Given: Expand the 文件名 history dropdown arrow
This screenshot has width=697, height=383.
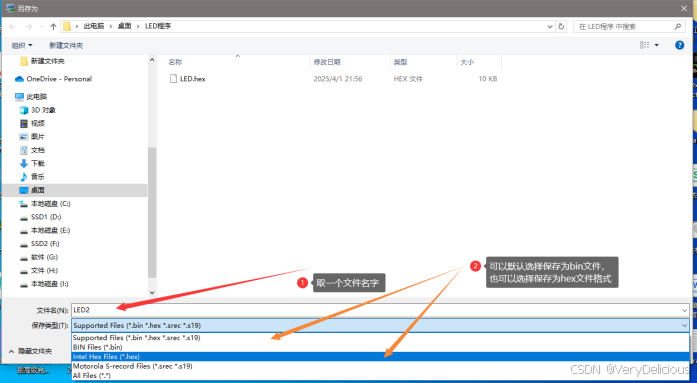Looking at the screenshot, I should [684, 310].
